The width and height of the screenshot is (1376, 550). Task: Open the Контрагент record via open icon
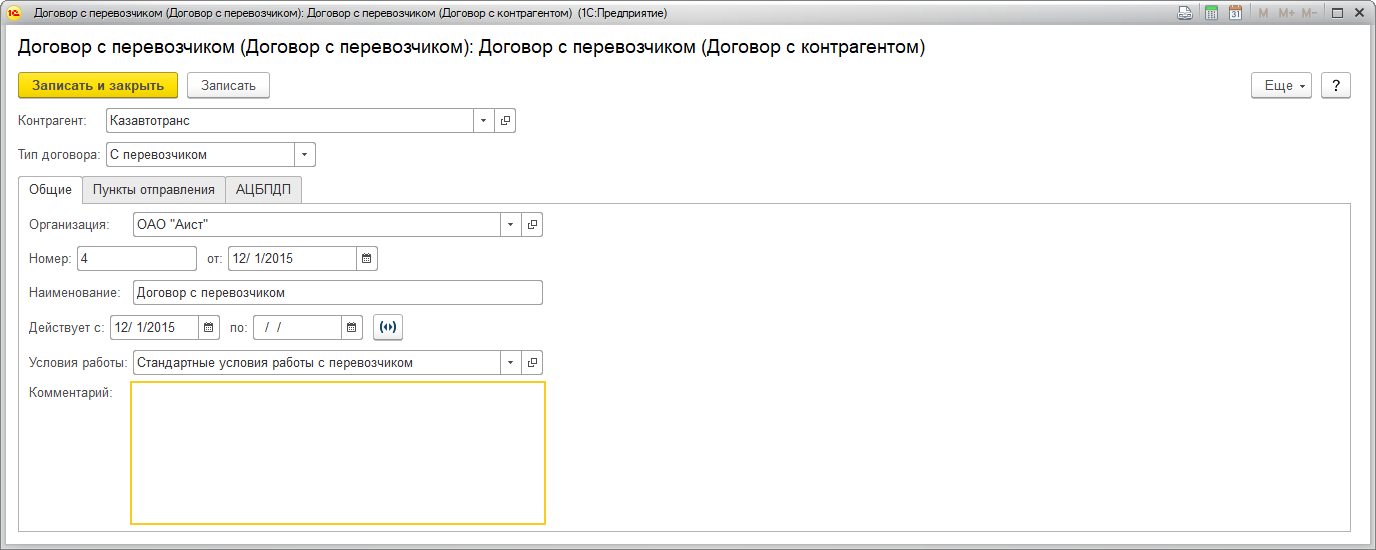[x=505, y=121]
